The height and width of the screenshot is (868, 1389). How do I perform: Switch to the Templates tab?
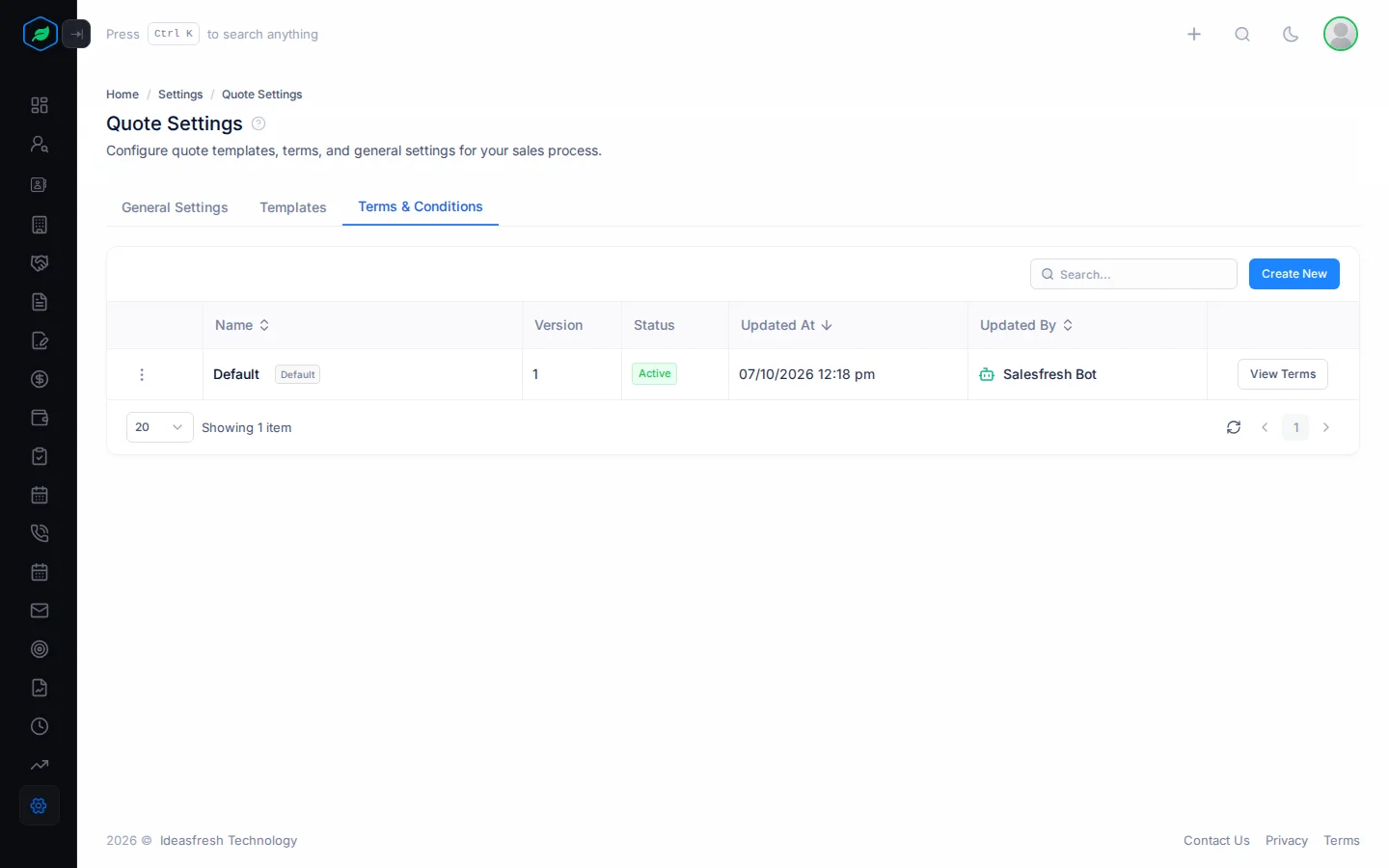pos(293,207)
